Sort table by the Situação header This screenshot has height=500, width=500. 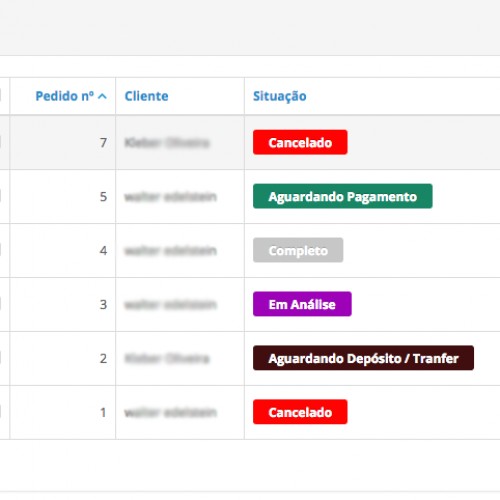279,96
